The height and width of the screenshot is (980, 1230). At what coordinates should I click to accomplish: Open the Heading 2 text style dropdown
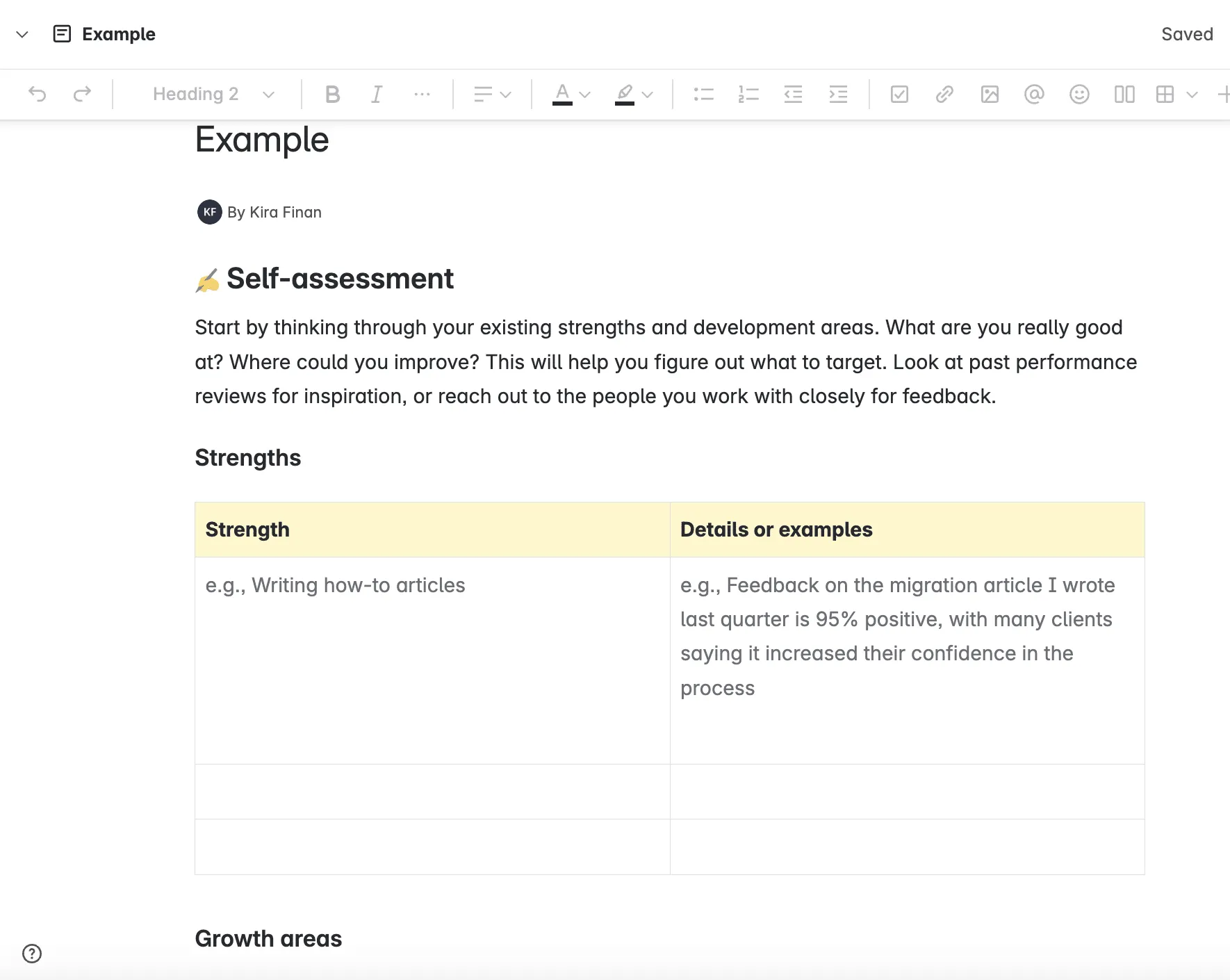[213, 94]
